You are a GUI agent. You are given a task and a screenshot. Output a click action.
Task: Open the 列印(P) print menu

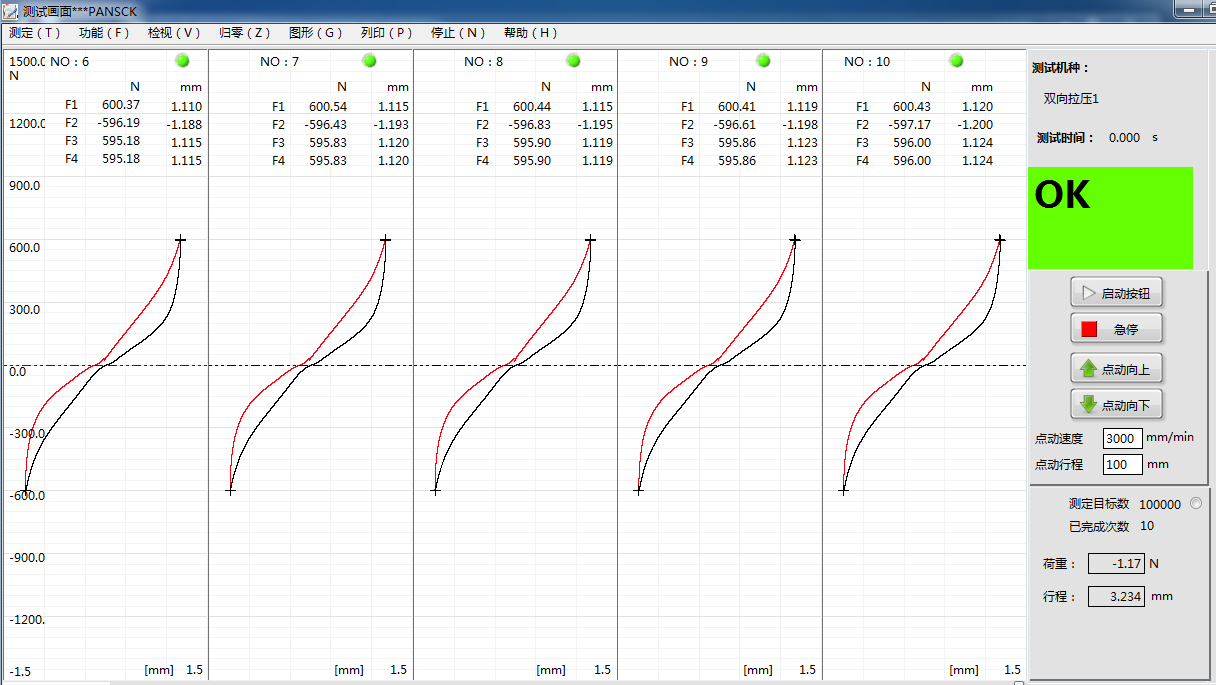[387, 33]
